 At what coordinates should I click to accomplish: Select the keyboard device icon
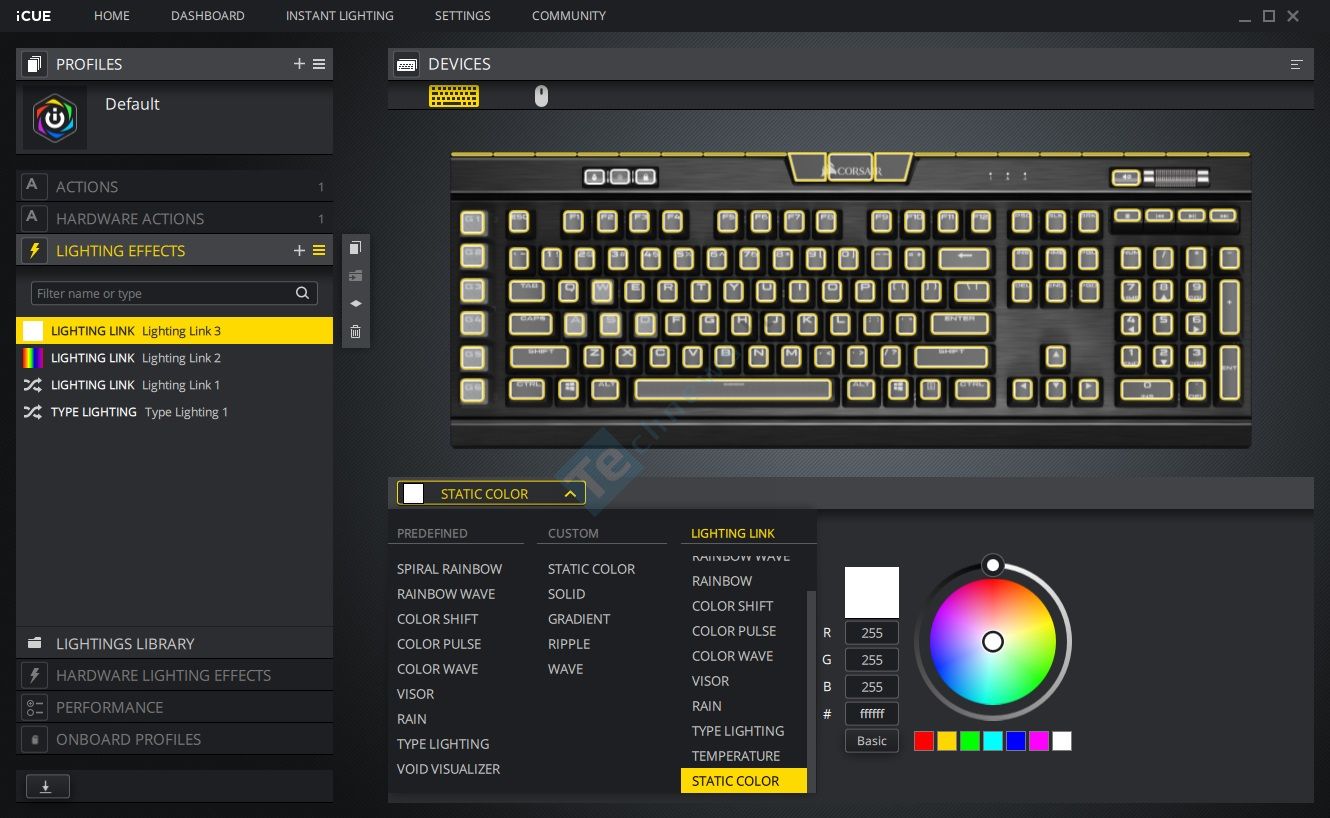(x=454, y=96)
